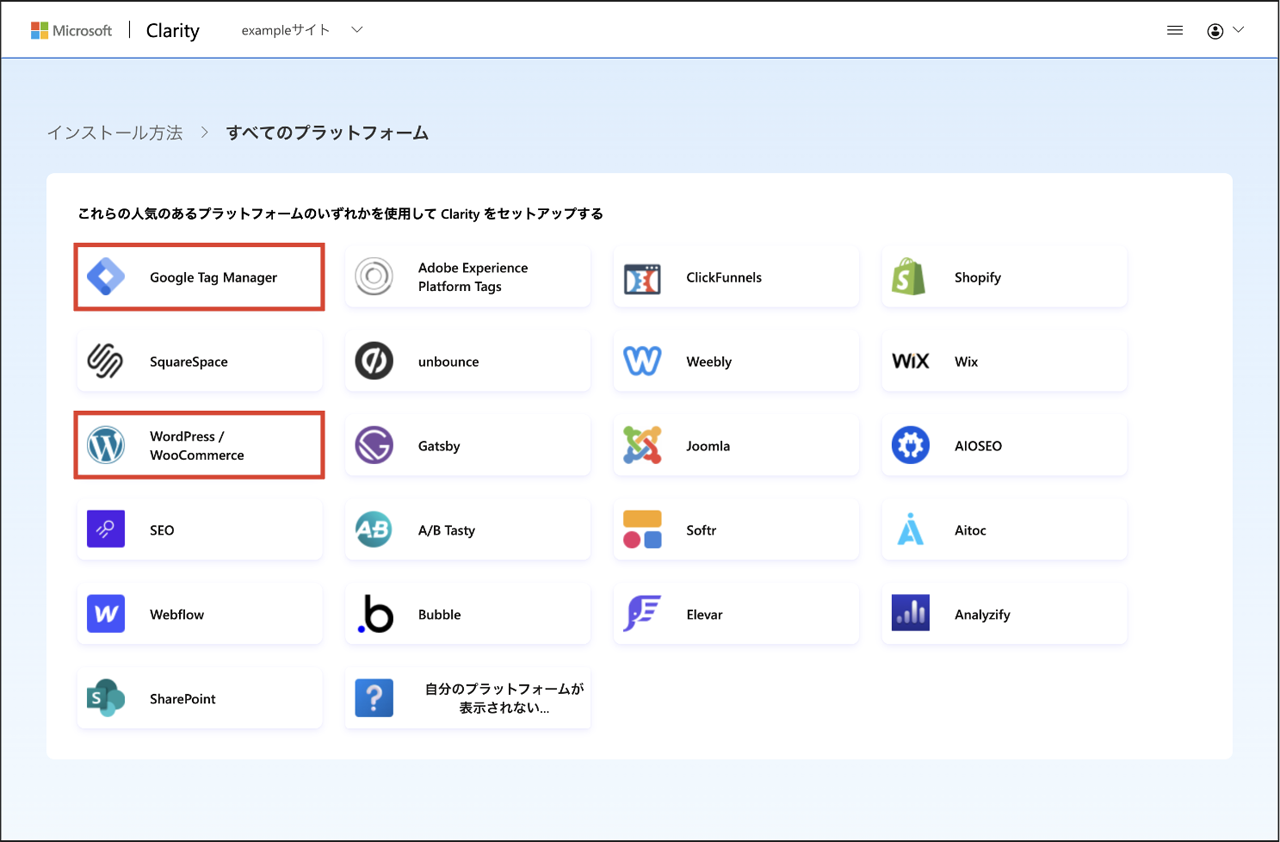Select the A/B Tasty label

pos(446,530)
